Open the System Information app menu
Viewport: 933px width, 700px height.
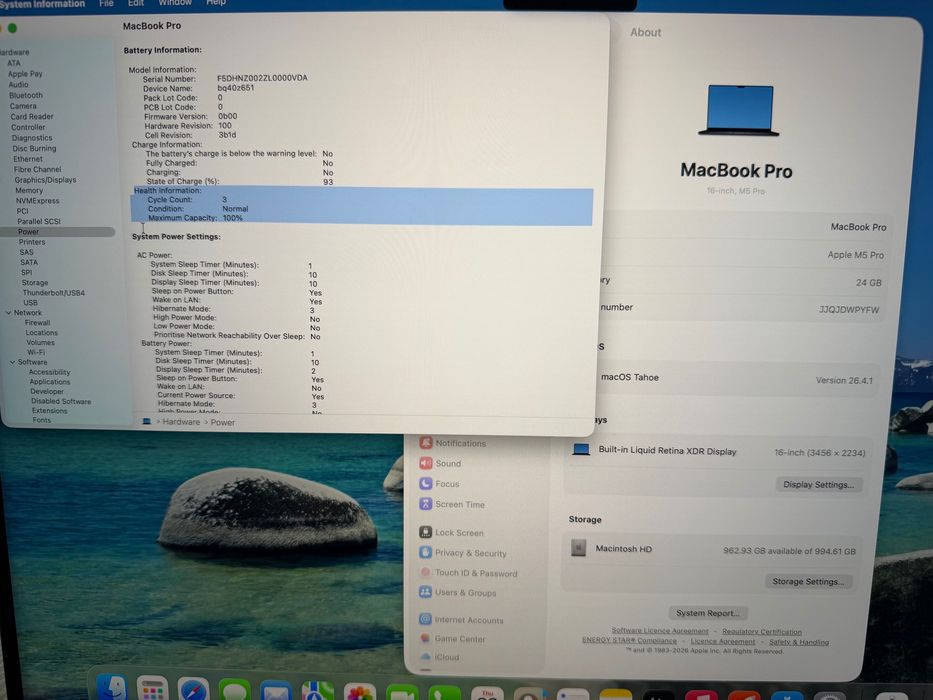click(42, 4)
